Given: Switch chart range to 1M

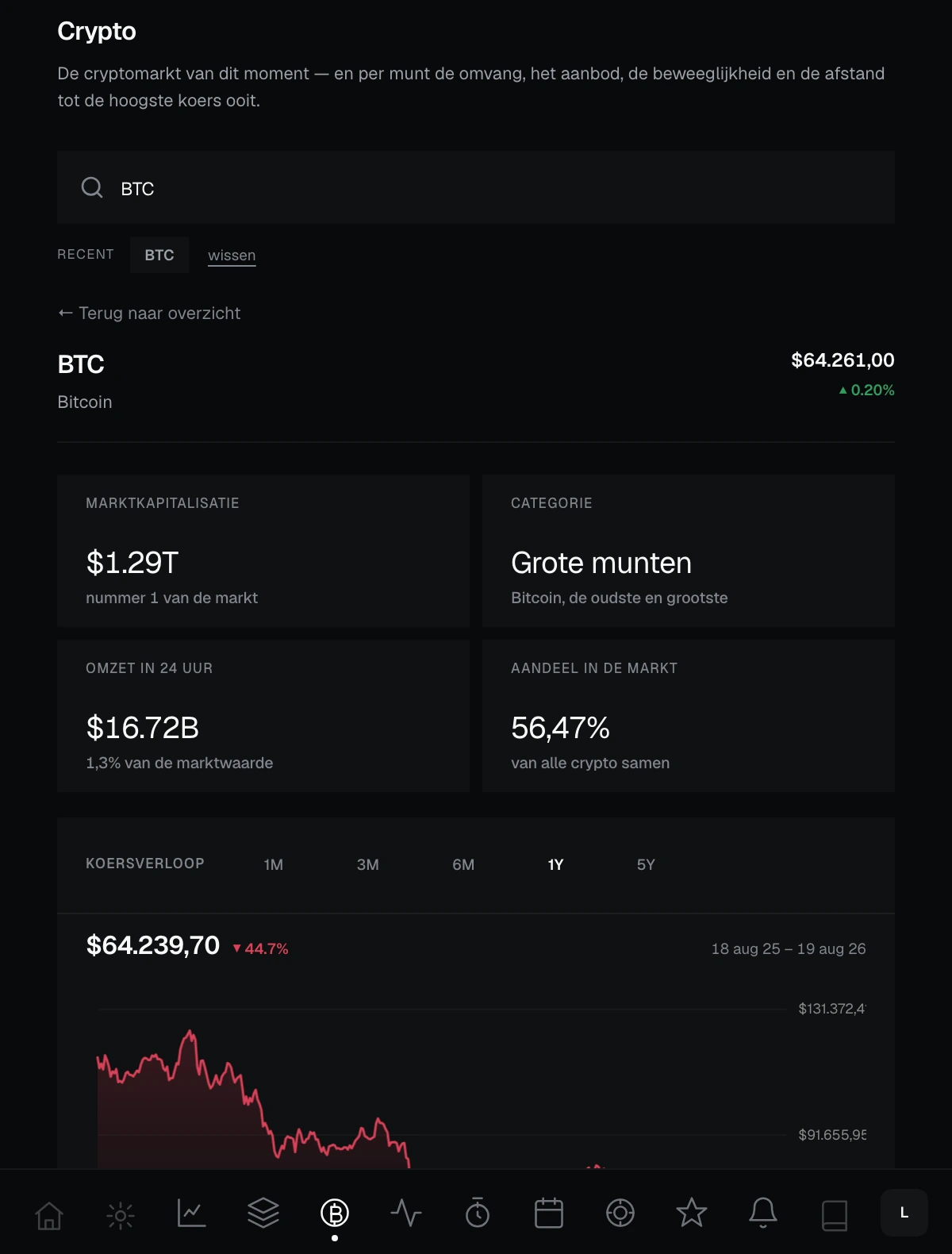Looking at the screenshot, I should (274, 865).
